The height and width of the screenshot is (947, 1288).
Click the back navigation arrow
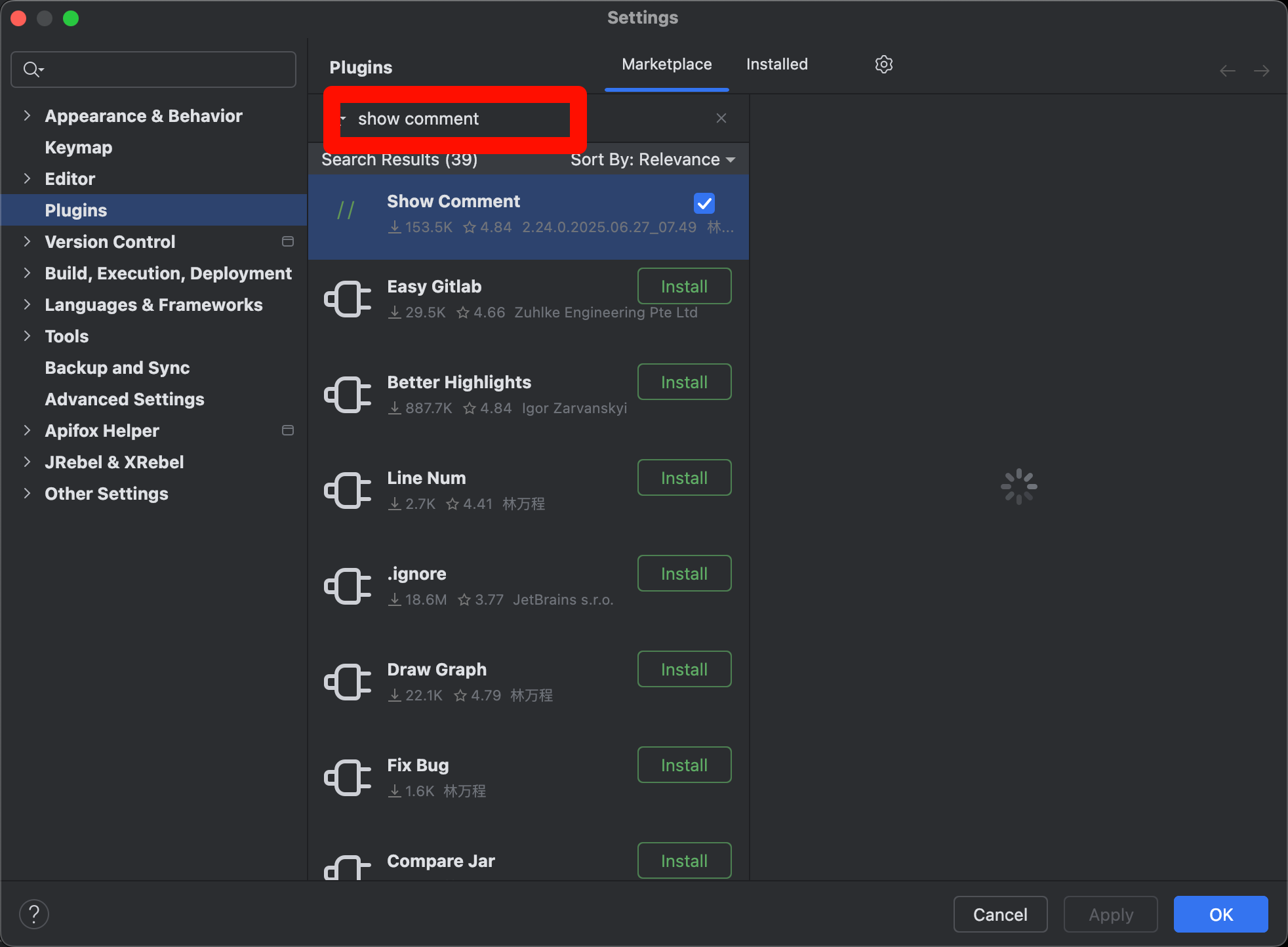pos(1227,71)
